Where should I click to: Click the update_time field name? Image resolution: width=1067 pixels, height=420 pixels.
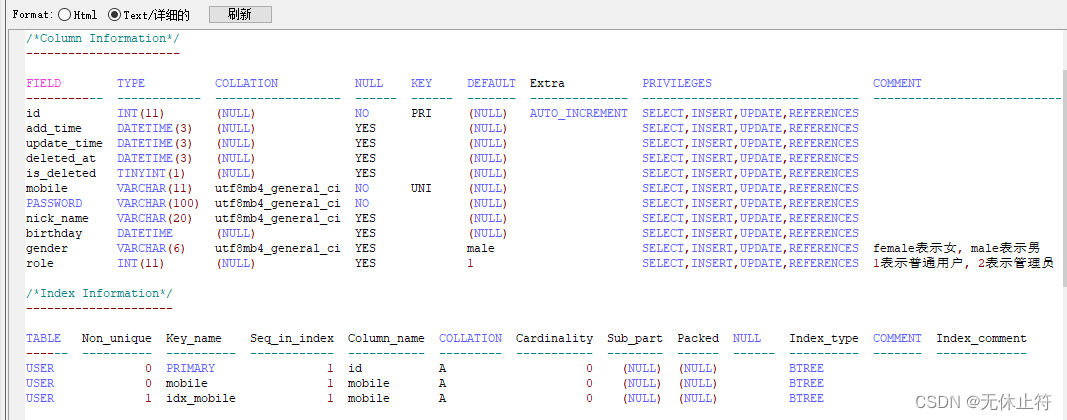click(x=65, y=143)
